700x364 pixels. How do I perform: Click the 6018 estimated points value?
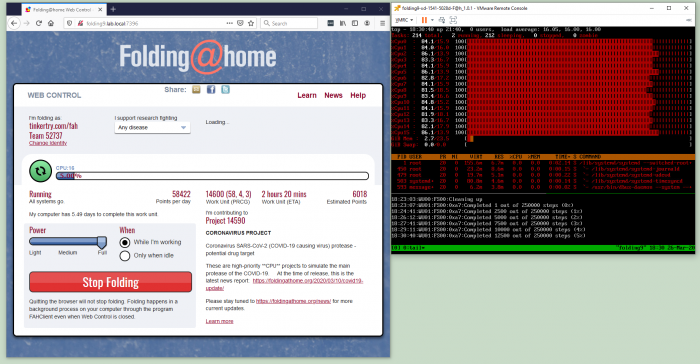(x=359, y=194)
